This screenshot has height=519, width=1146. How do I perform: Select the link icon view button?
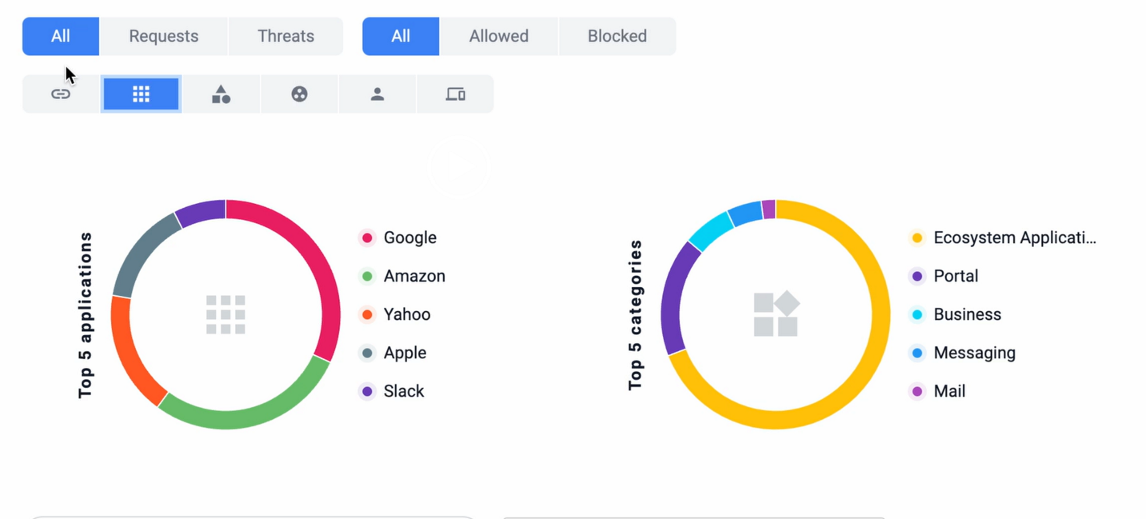point(61,94)
